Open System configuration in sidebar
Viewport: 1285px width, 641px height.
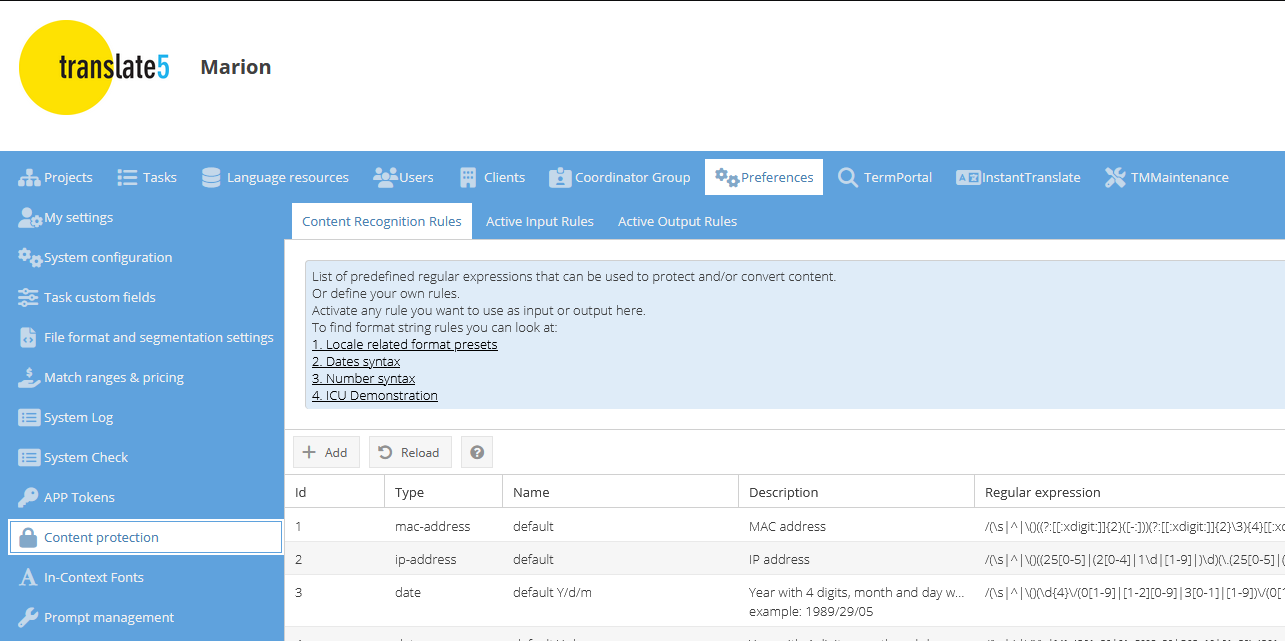[145, 257]
